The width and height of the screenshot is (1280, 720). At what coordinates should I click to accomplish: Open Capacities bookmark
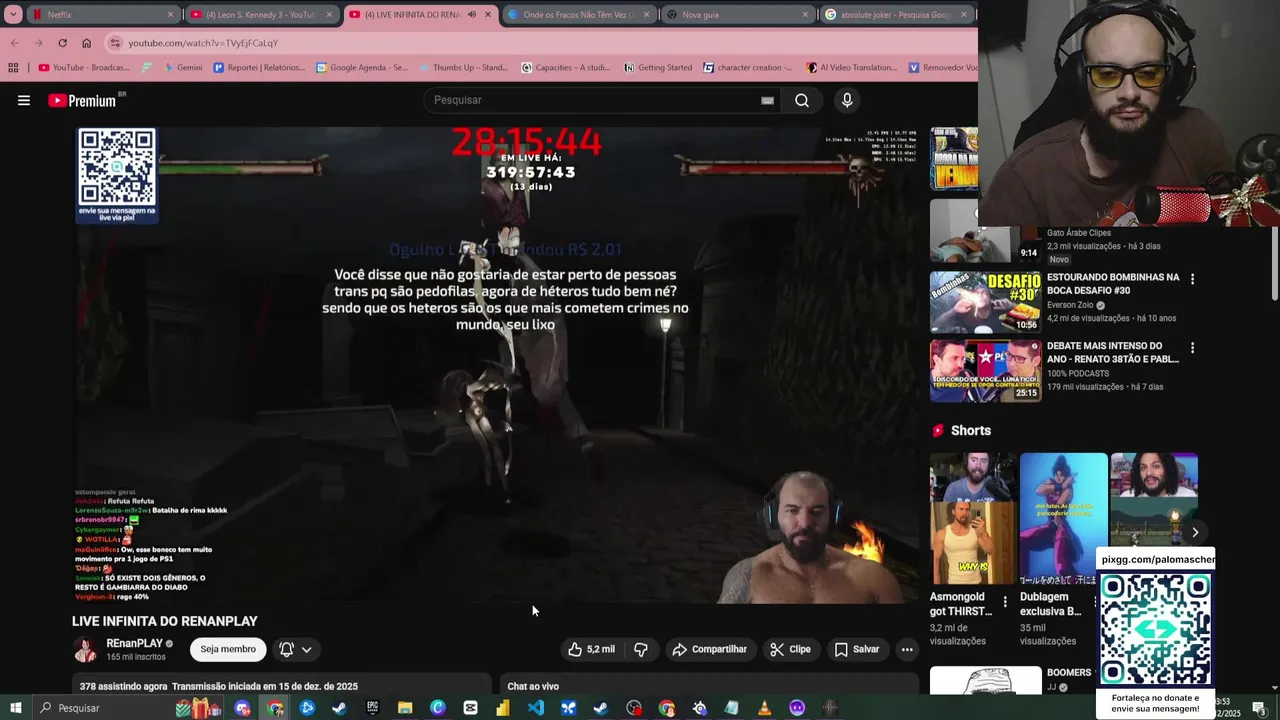(x=566, y=68)
